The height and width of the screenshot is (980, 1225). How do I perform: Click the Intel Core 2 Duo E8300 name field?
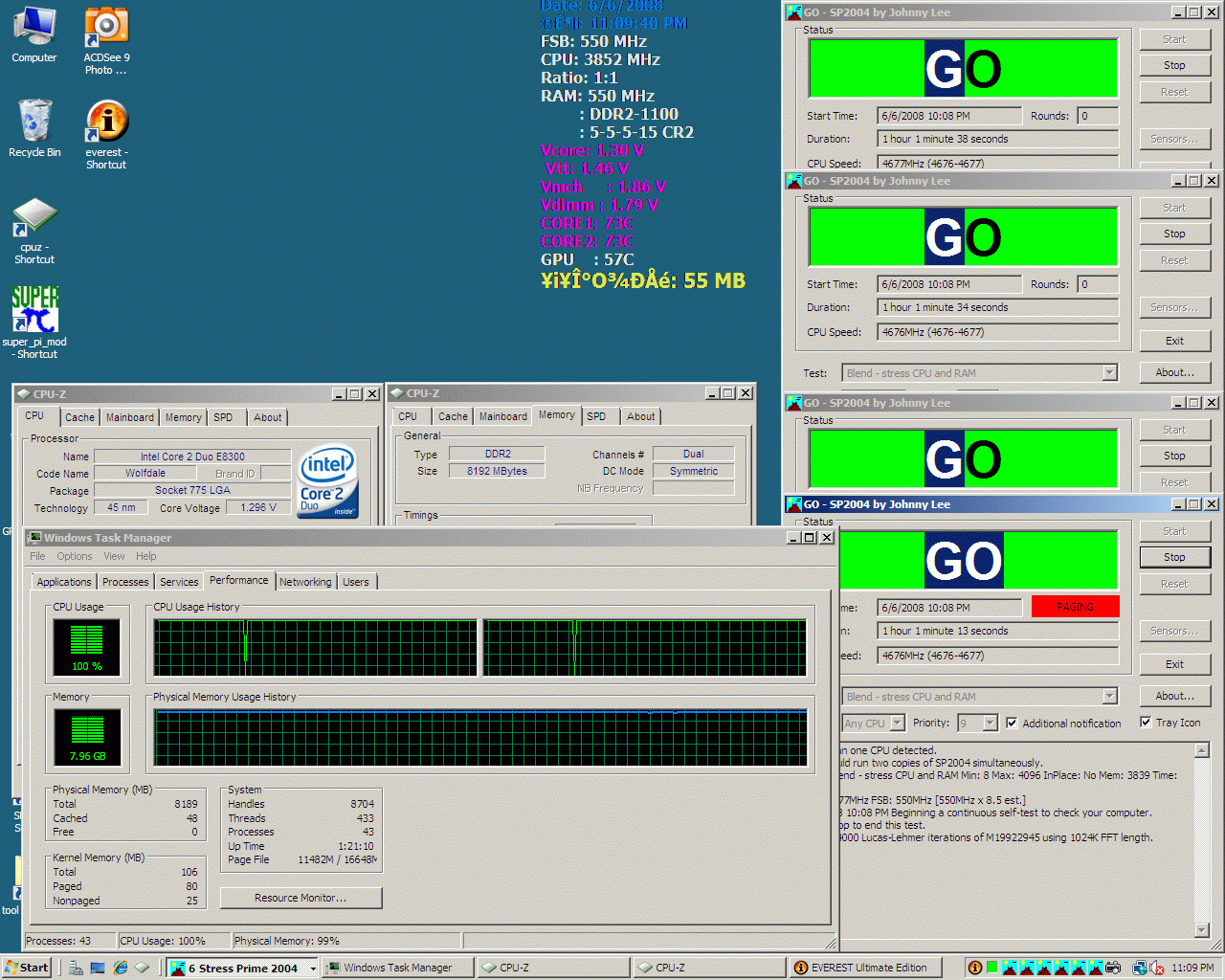[x=192, y=457]
